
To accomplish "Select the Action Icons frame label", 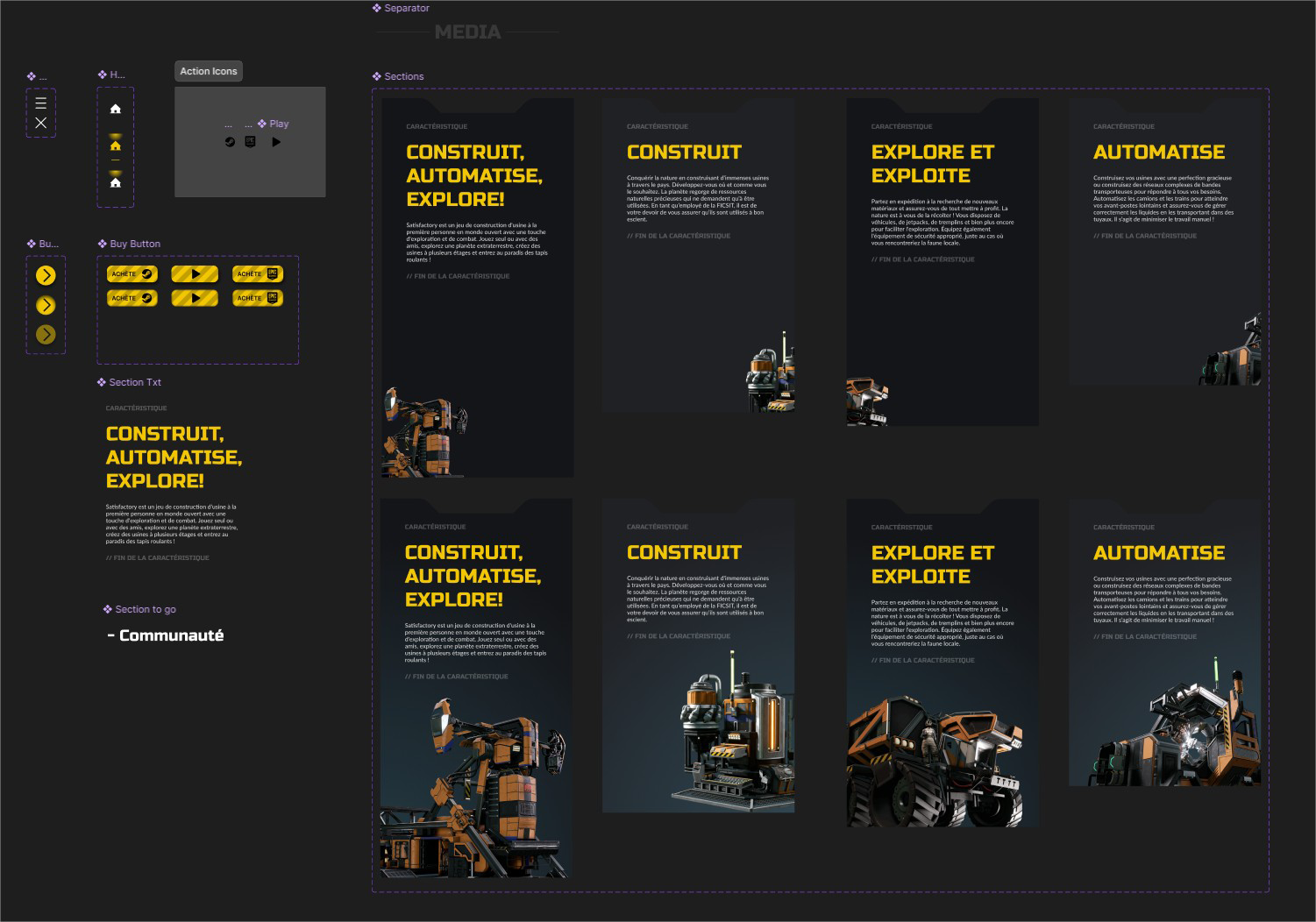I will point(208,71).
